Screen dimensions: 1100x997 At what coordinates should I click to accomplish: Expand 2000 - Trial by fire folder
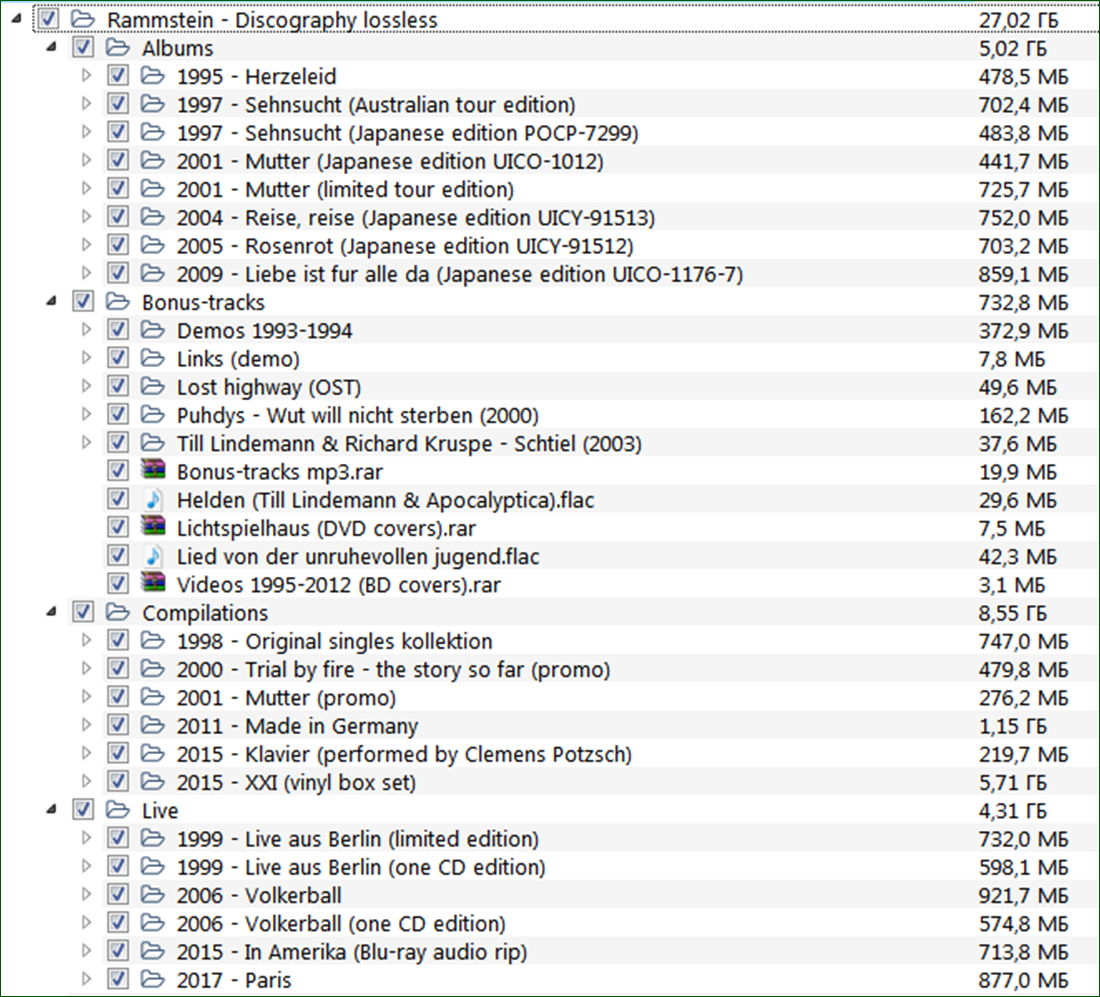coord(86,669)
